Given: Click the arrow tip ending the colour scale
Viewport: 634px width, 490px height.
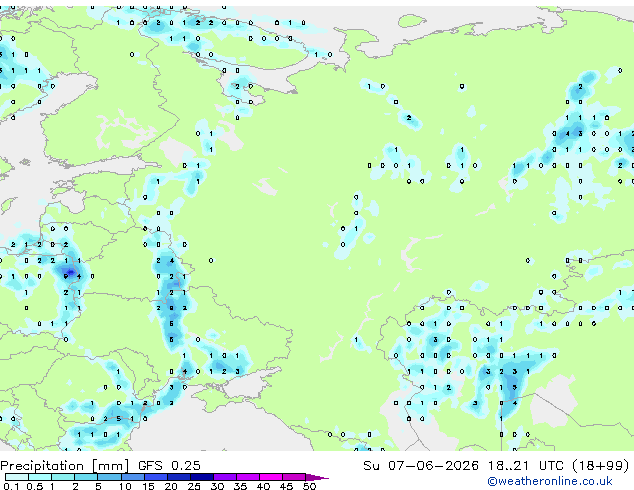Looking at the screenshot, I should point(317,477).
